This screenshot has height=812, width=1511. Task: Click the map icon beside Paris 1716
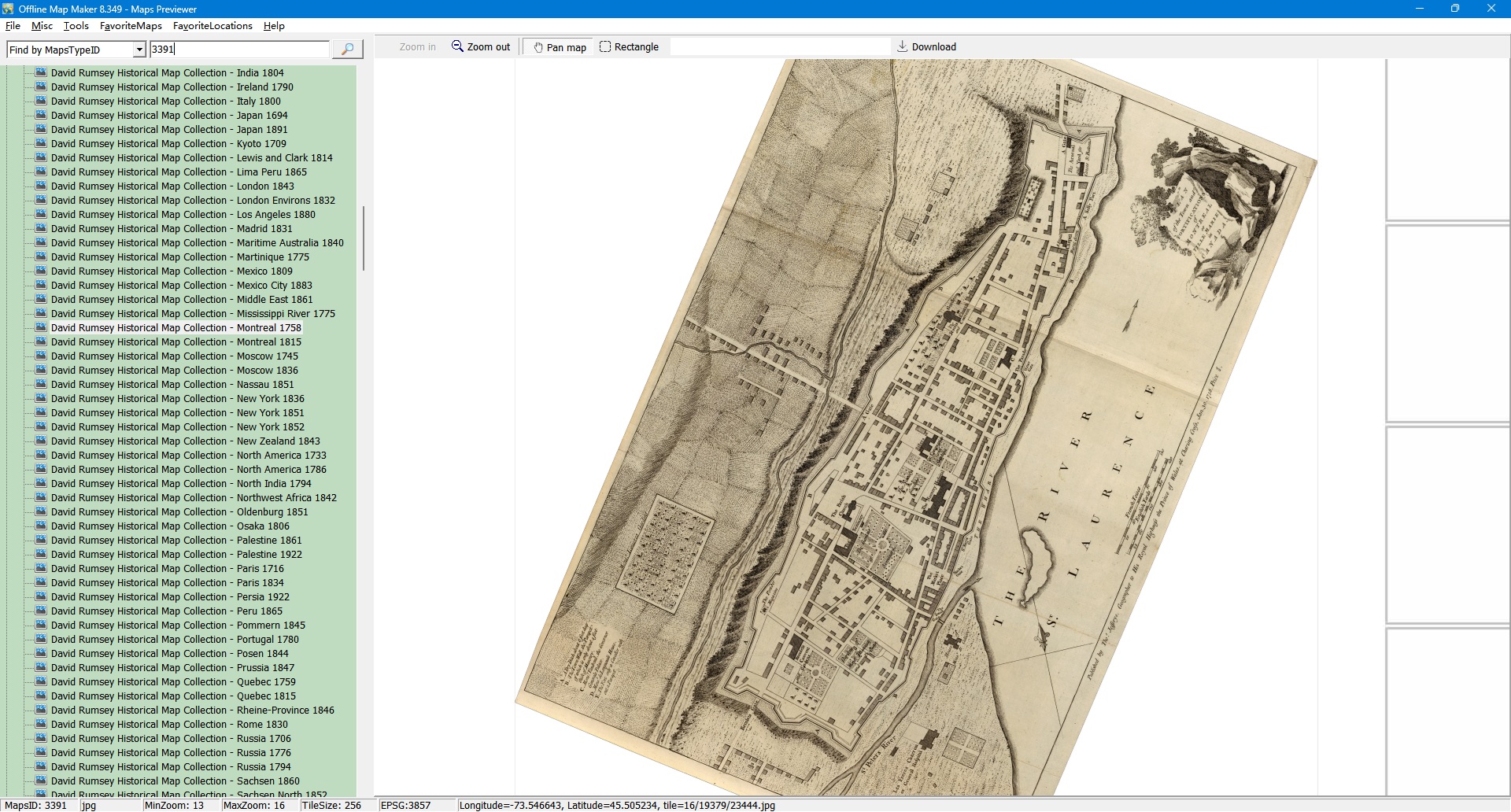tap(42, 568)
